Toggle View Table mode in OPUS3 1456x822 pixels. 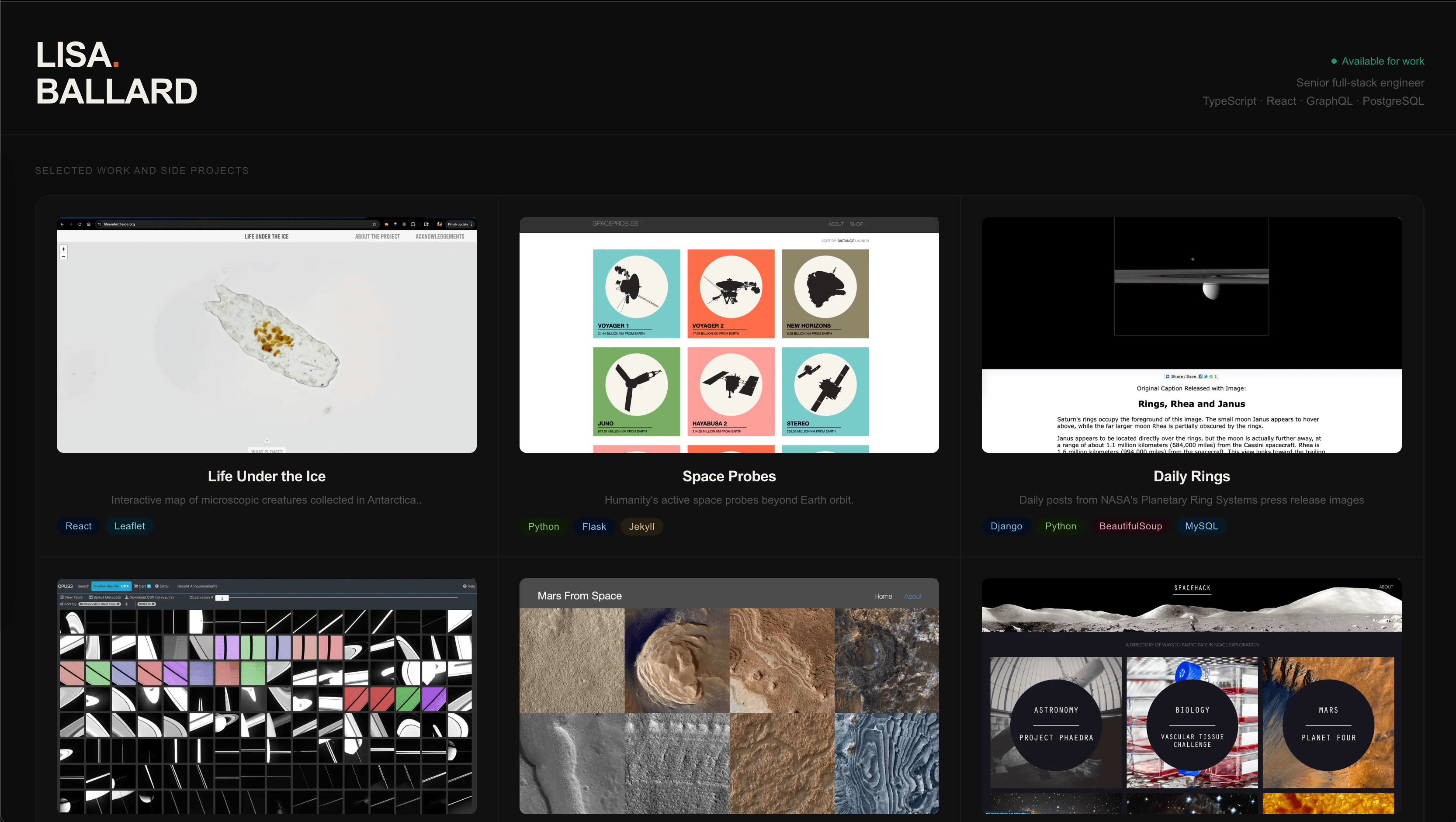62,598
